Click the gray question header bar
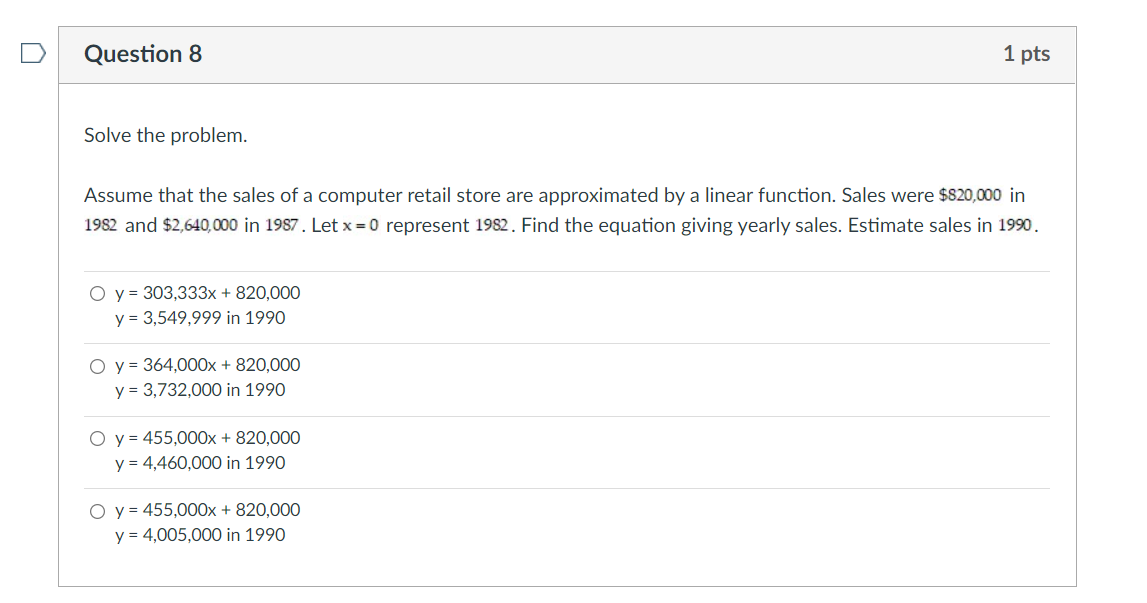 click(x=570, y=54)
